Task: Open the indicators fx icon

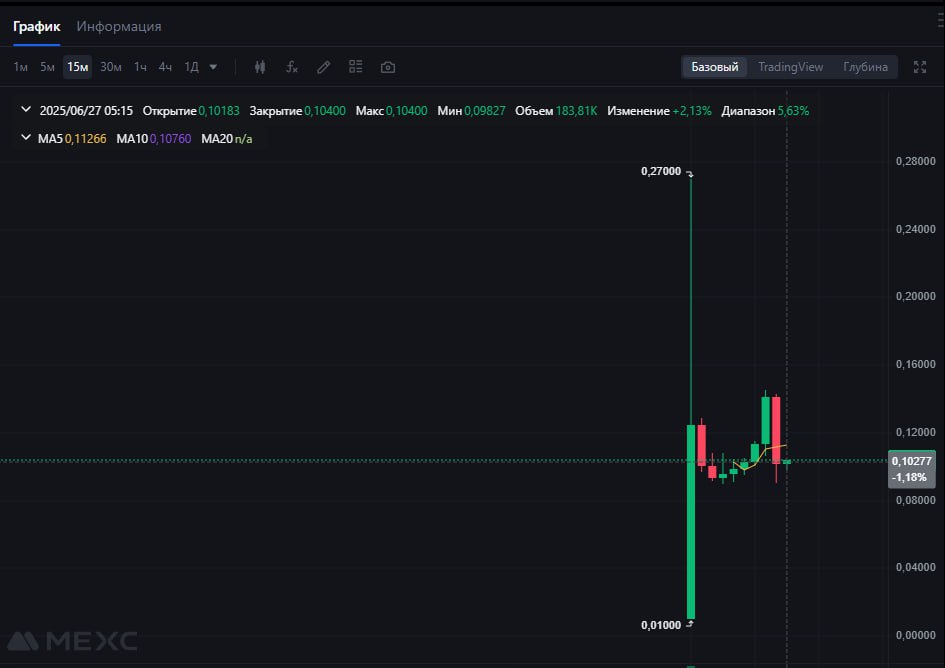Action: pos(292,67)
